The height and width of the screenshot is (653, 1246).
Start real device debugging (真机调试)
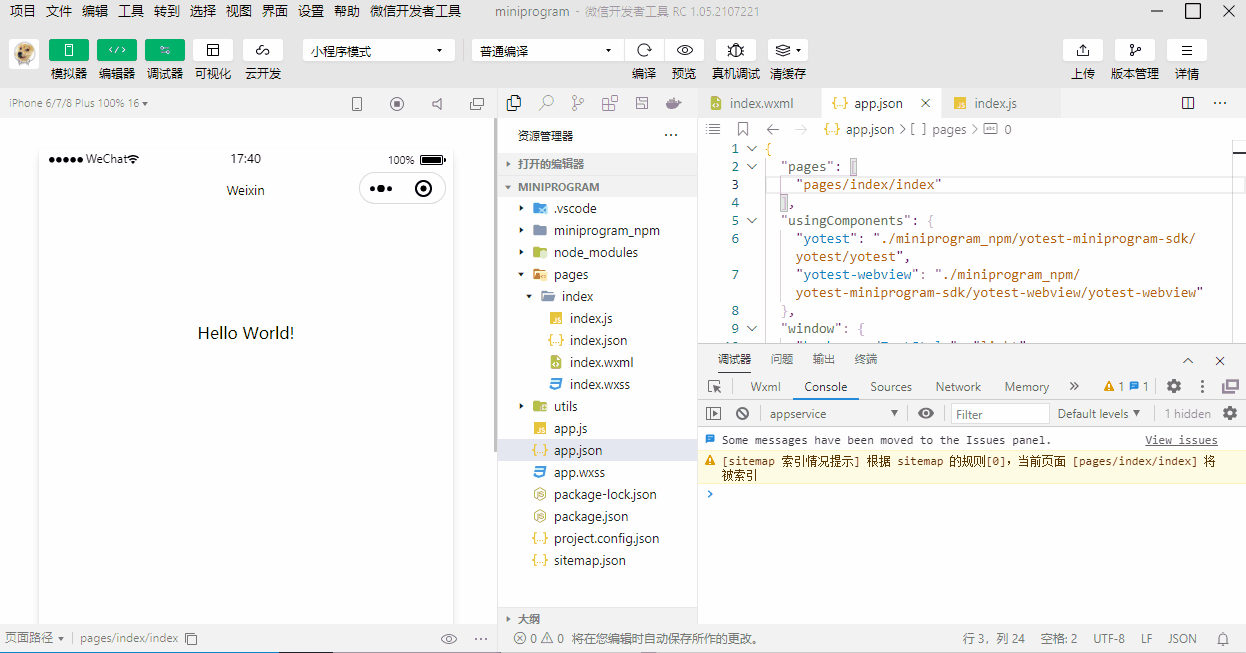click(736, 50)
